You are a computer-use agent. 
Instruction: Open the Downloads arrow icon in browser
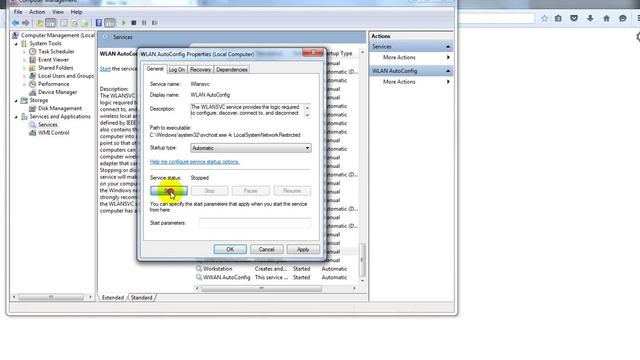pos(590,18)
